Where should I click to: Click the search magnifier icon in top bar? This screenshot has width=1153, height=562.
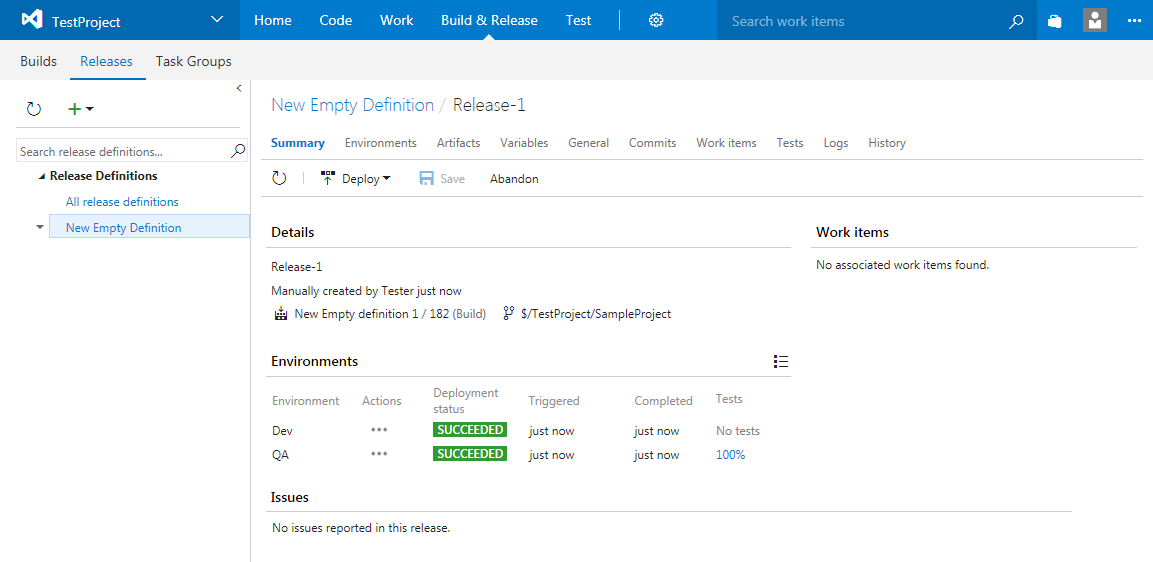click(x=1016, y=21)
